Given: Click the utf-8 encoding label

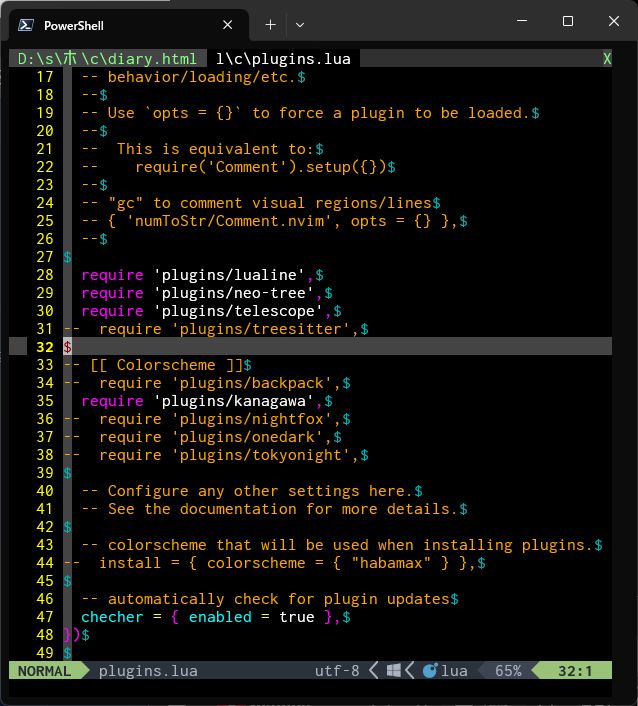Looking at the screenshot, I should 337,671.
